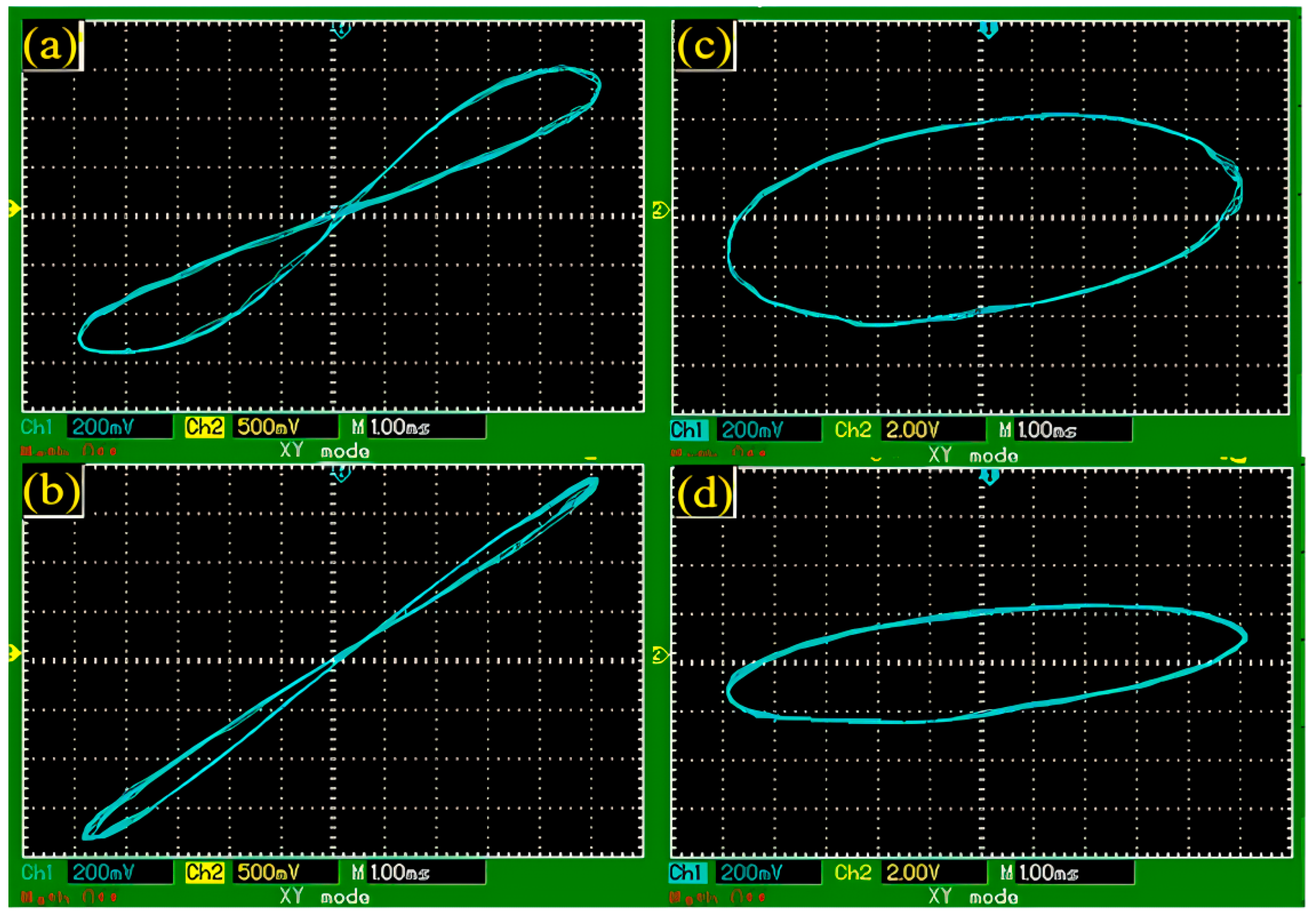
Task: Click the Ch1 200mV scale box in panel (a)
Action: coord(119,427)
